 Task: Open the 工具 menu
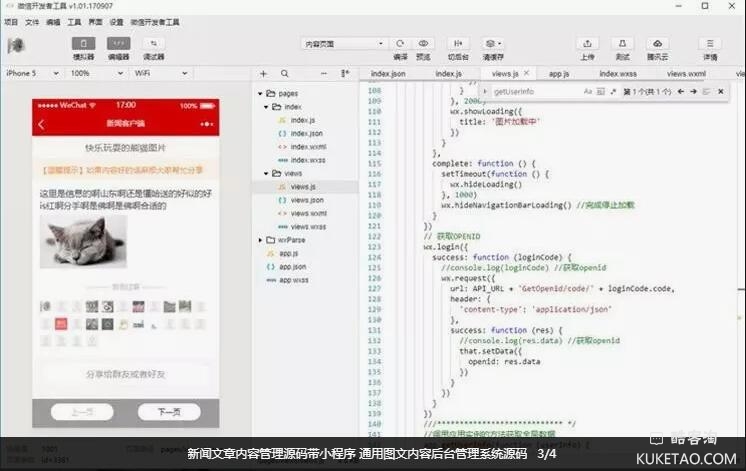point(74,22)
